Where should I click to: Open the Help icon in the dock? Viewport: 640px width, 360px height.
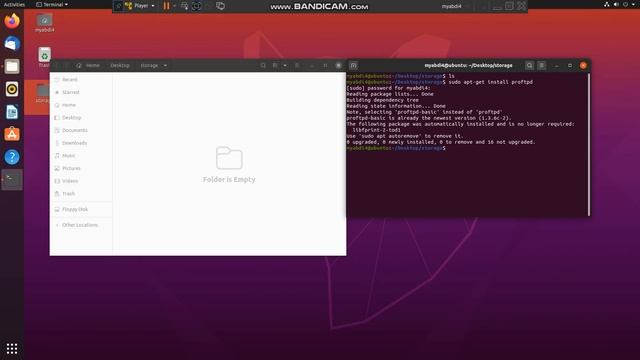pyautogui.click(x=12, y=157)
